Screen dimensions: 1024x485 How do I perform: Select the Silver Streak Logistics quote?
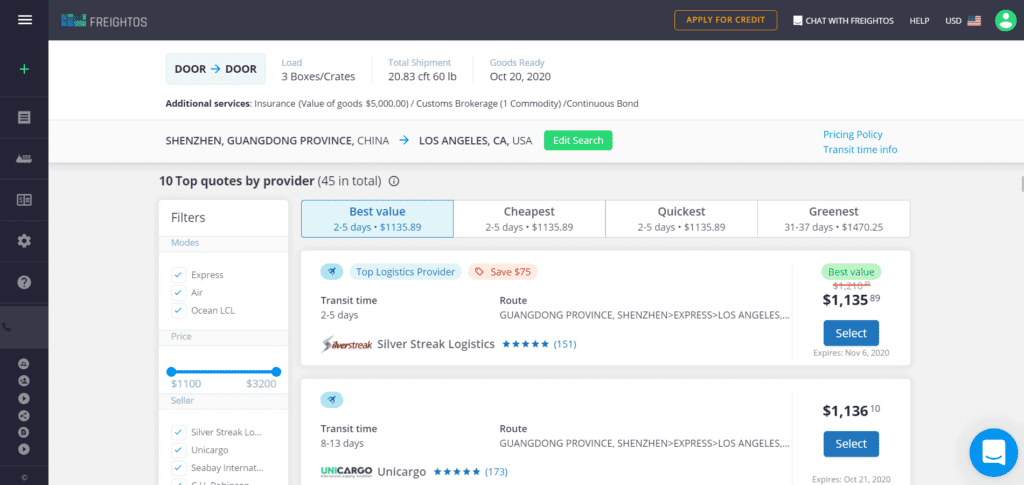point(851,333)
